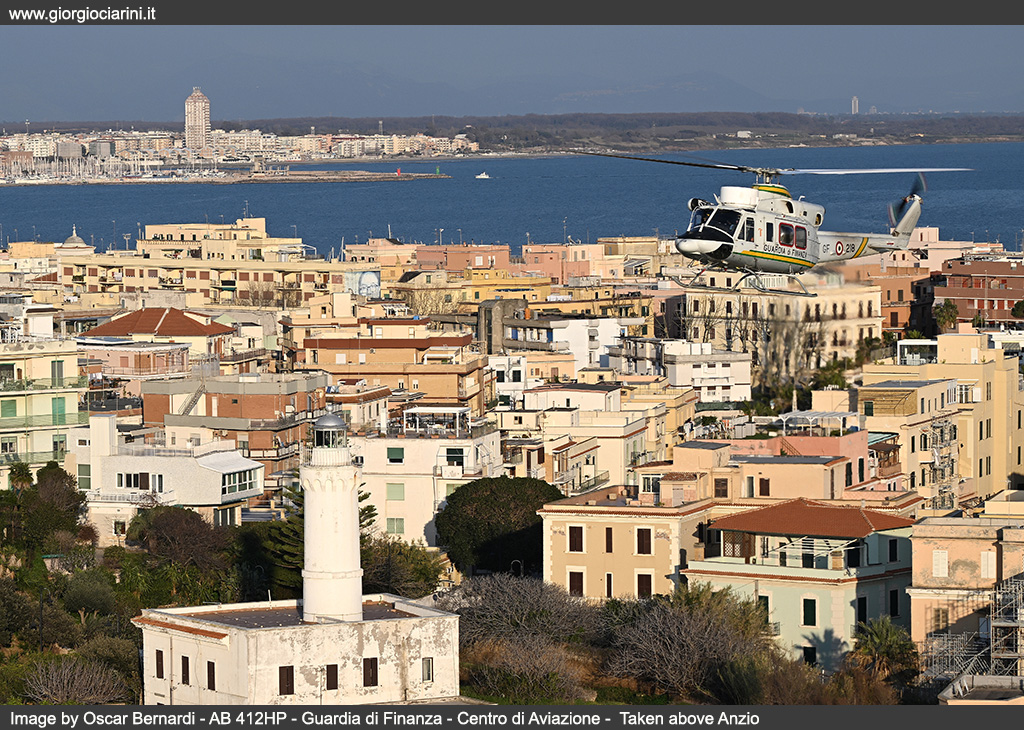Click the 'GF 218' marking on helicopter tail
The height and width of the screenshot is (730, 1024).
point(839,248)
